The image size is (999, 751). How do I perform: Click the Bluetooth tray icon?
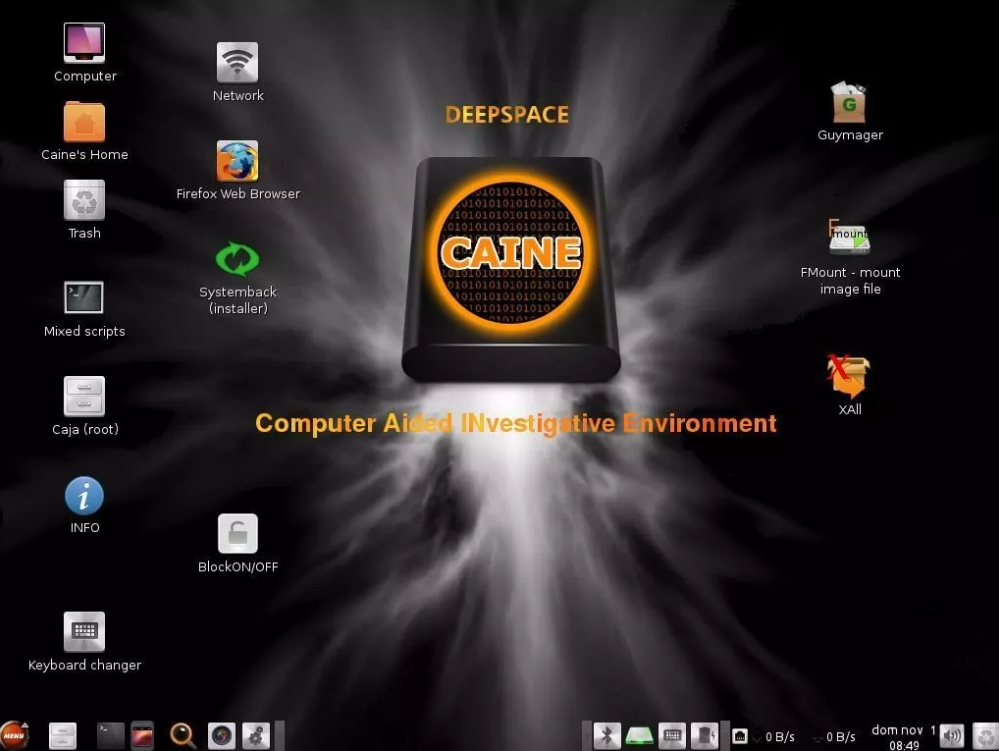(607, 736)
